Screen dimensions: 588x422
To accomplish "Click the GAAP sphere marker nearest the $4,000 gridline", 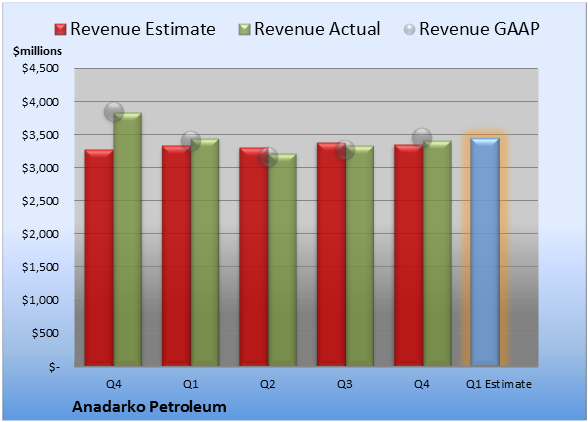I will [114, 112].
